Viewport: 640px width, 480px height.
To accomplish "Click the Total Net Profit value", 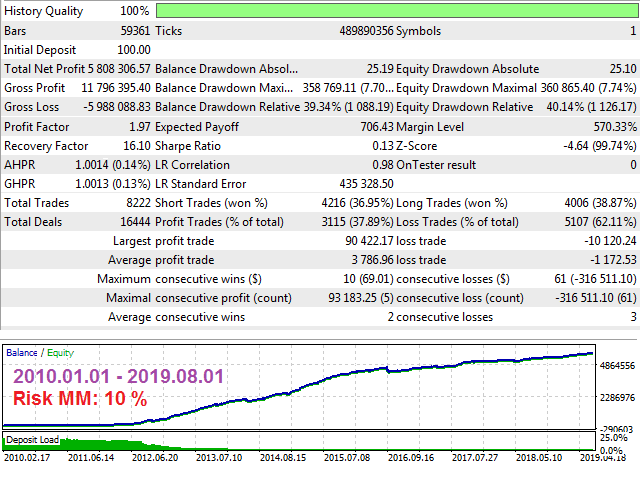I will pos(120,69).
